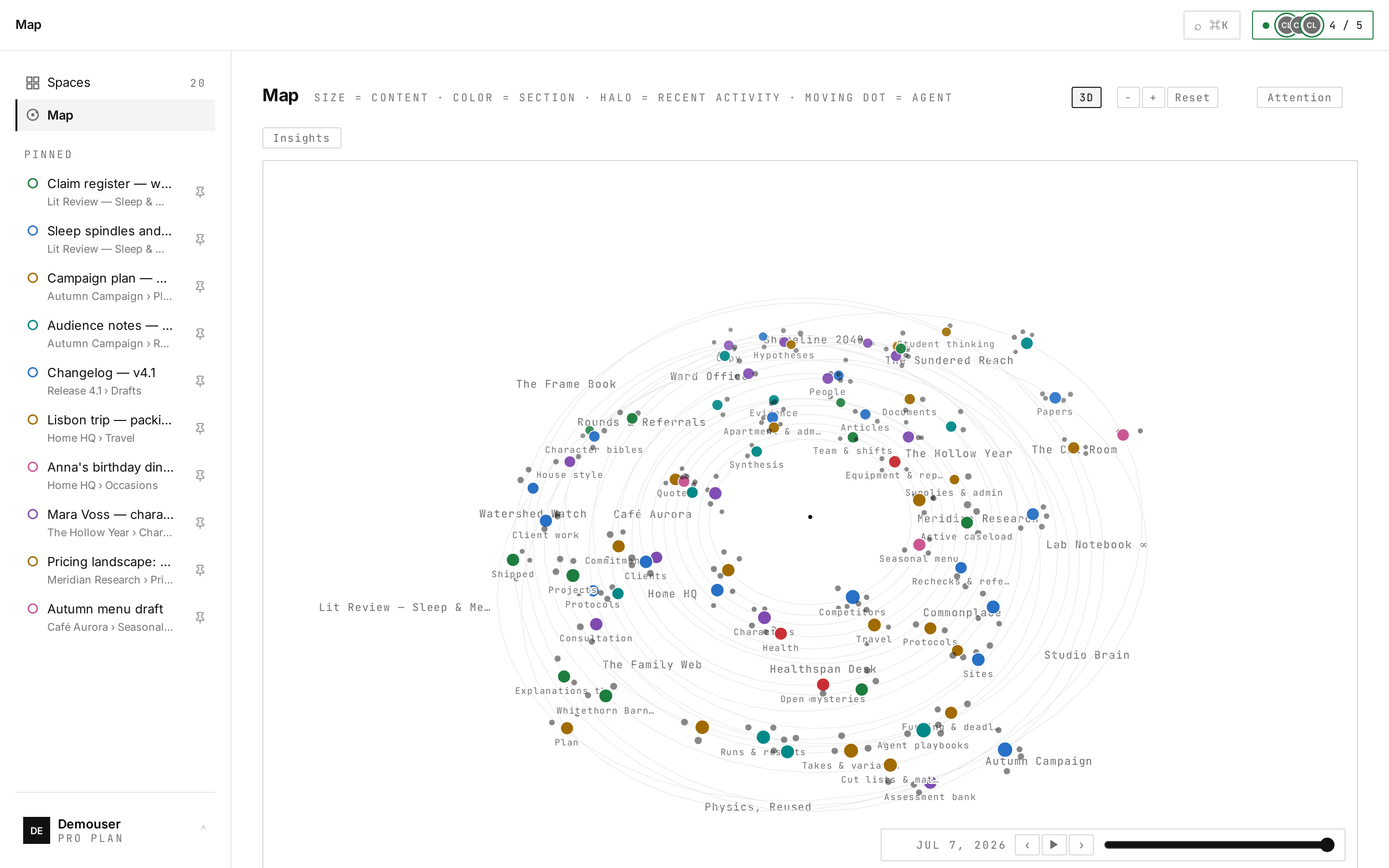Click the Physics, Reused label
The height and width of the screenshot is (868, 1389).
point(758,807)
